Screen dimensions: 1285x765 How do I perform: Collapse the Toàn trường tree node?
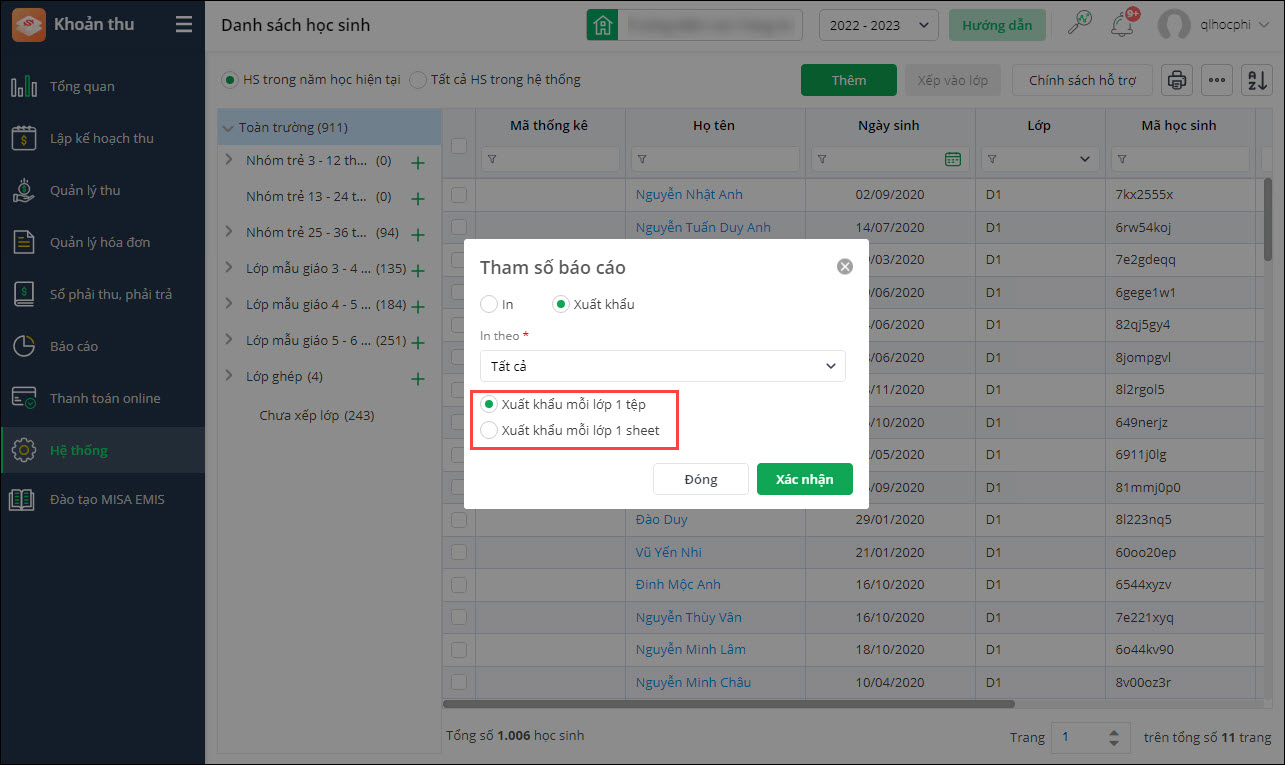(229, 128)
